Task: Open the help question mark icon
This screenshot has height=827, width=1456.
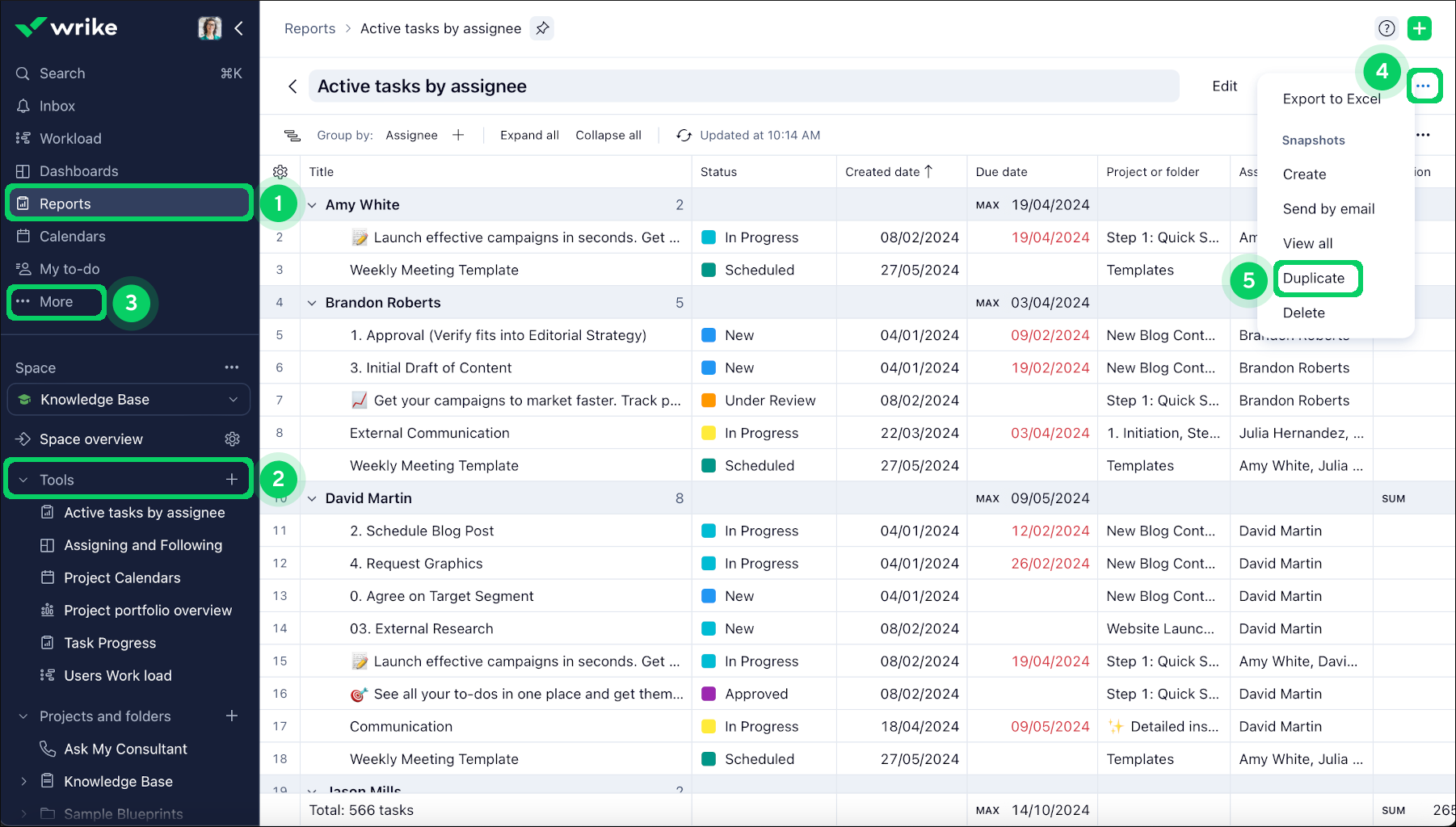Action: point(1387,28)
